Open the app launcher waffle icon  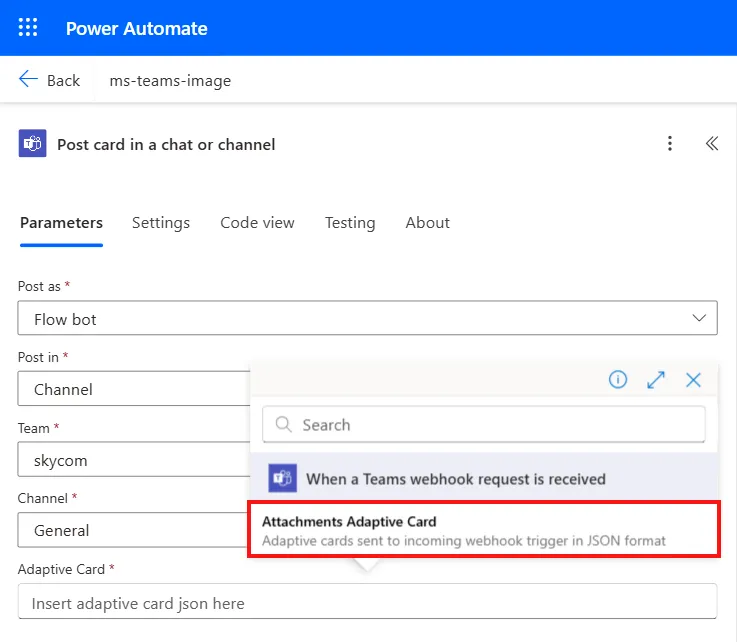coord(28,27)
